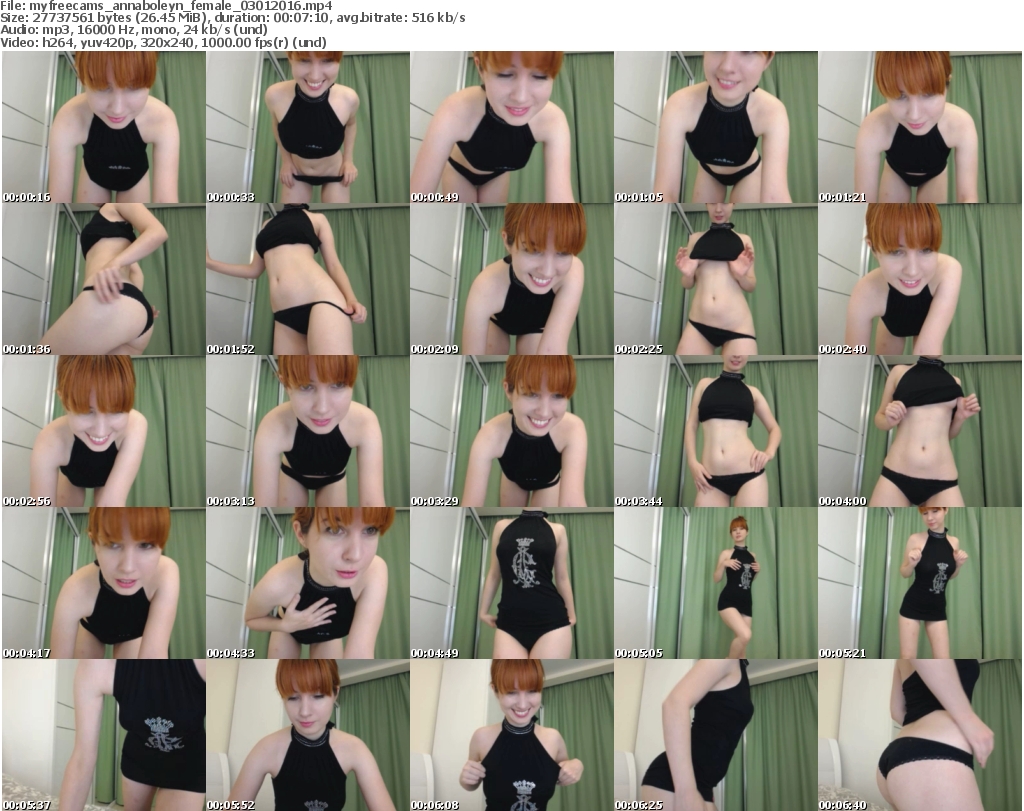
Task: Pick the thumbnail timestamped 00:01:36
Action: coord(104,279)
